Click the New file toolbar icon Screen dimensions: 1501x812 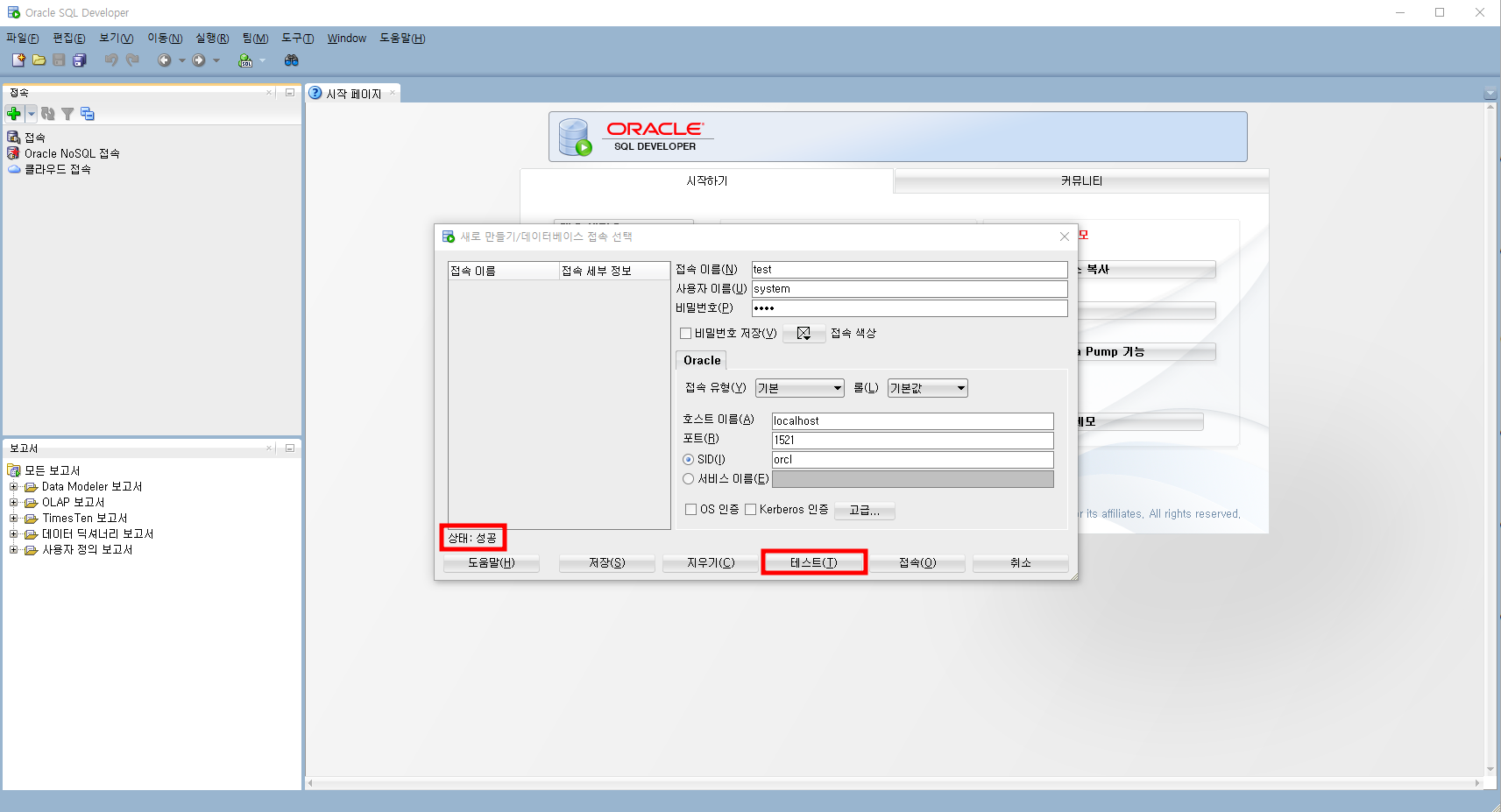point(18,60)
